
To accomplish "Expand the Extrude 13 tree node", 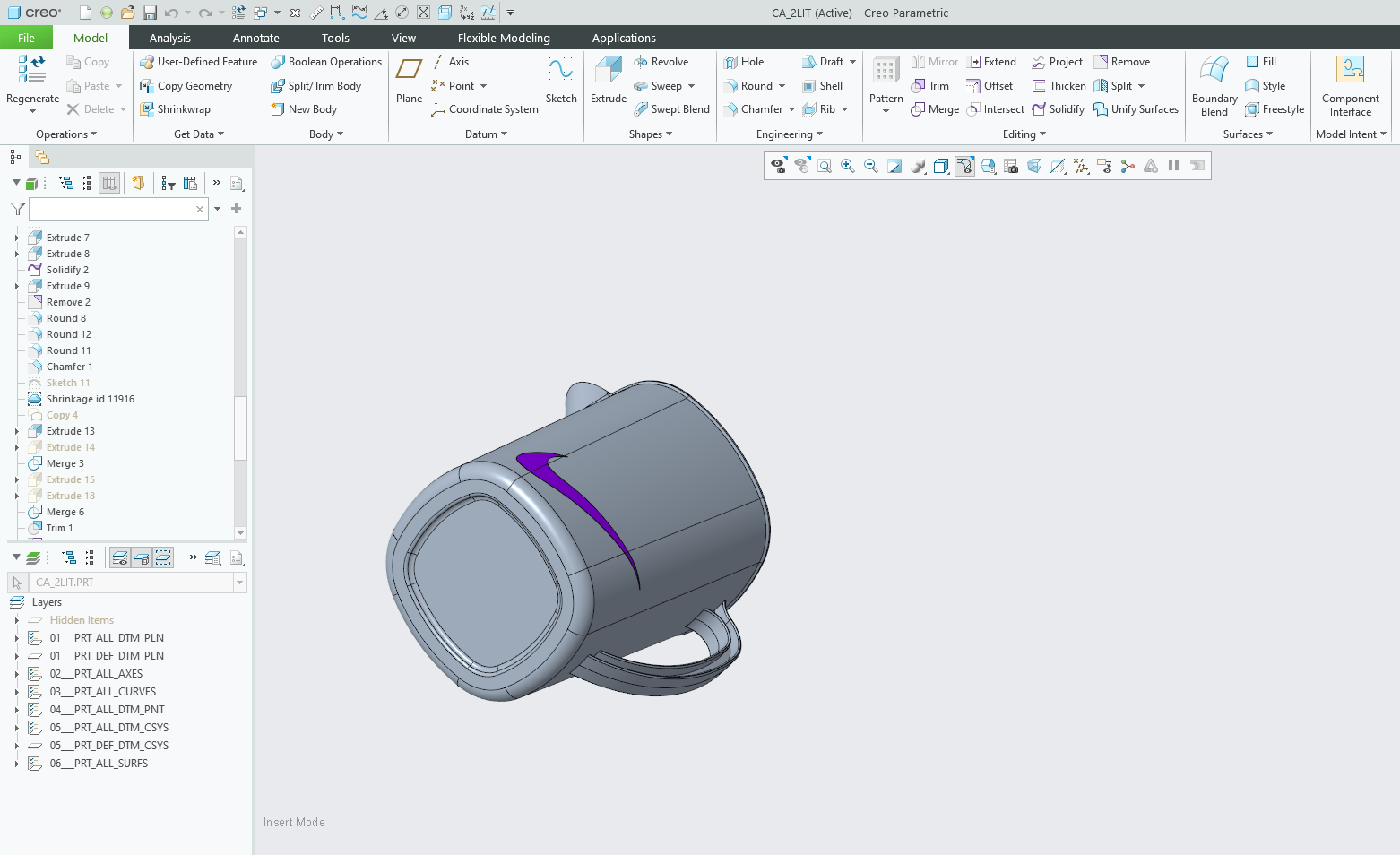I will click(17, 431).
